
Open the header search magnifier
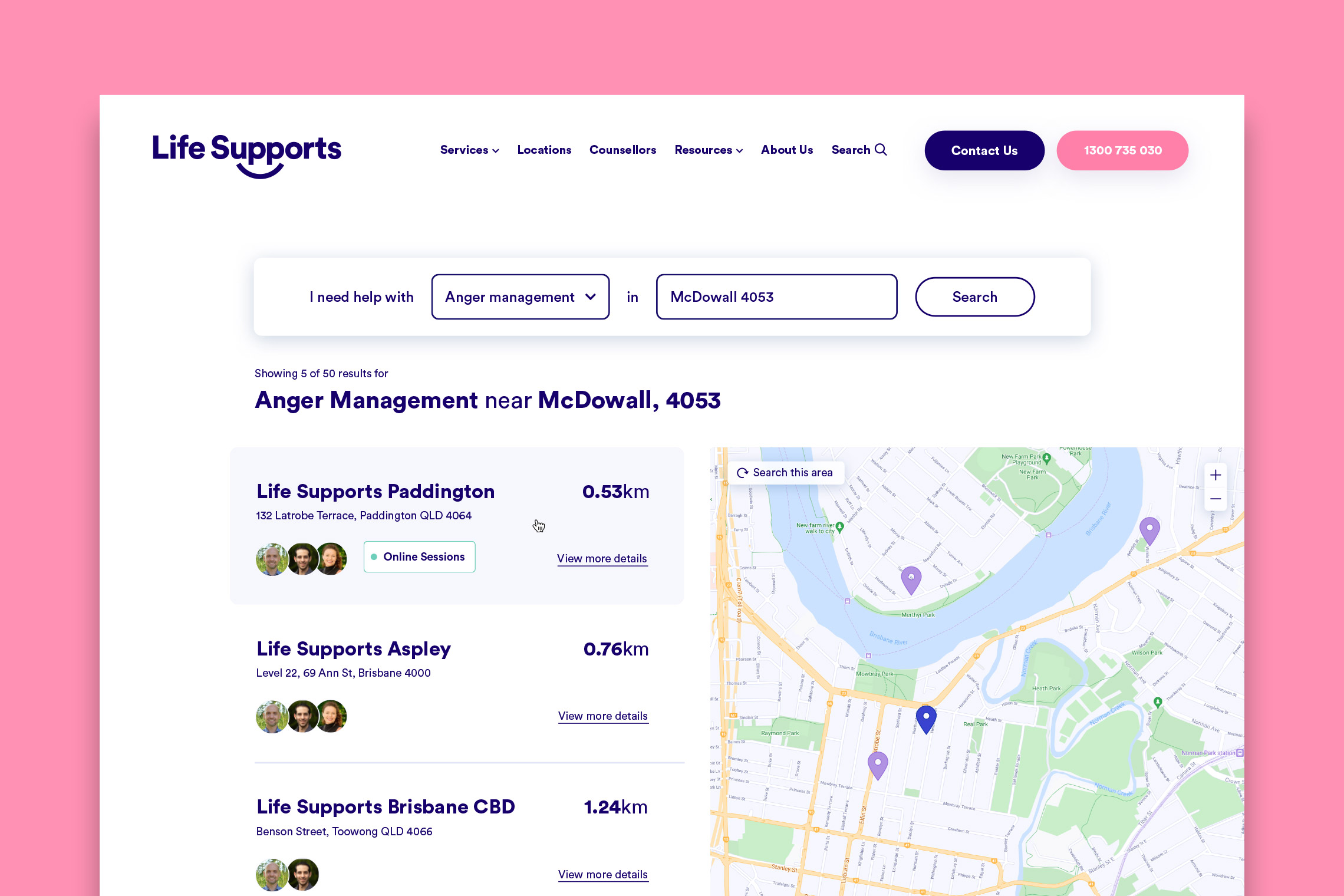pos(882,150)
